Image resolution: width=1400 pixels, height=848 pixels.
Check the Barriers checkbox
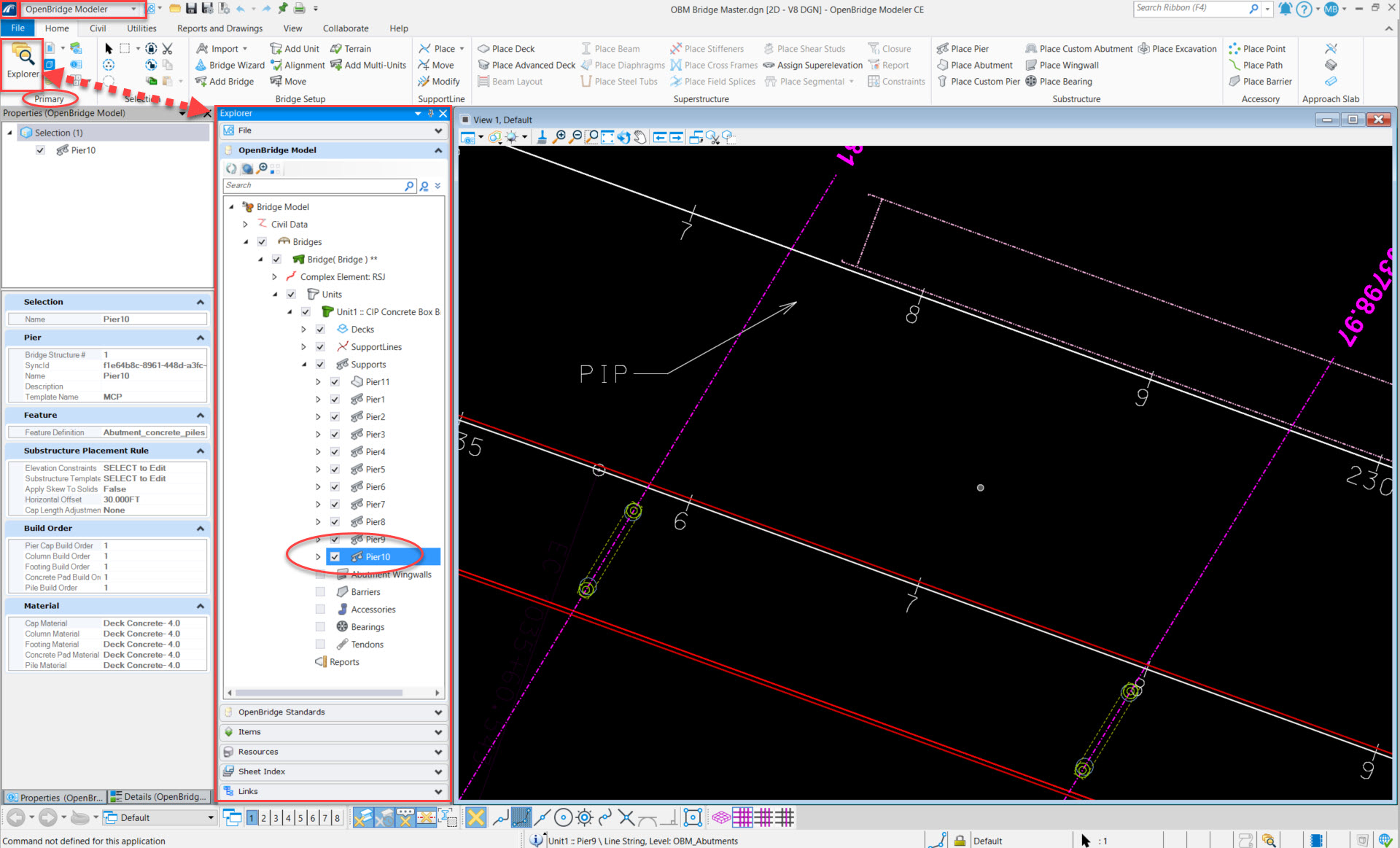(x=320, y=592)
